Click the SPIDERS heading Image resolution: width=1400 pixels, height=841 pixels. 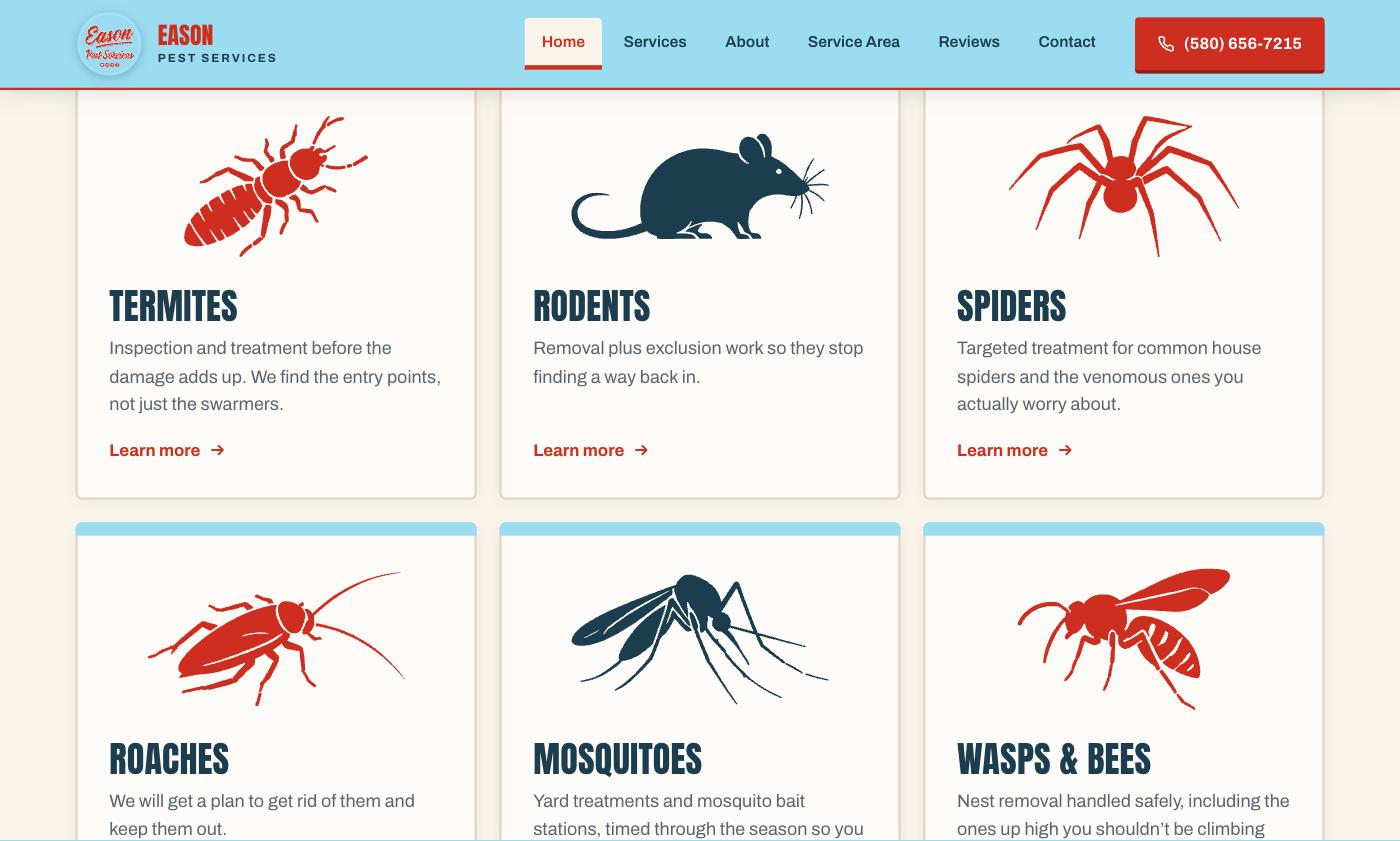pos(1011,306)
